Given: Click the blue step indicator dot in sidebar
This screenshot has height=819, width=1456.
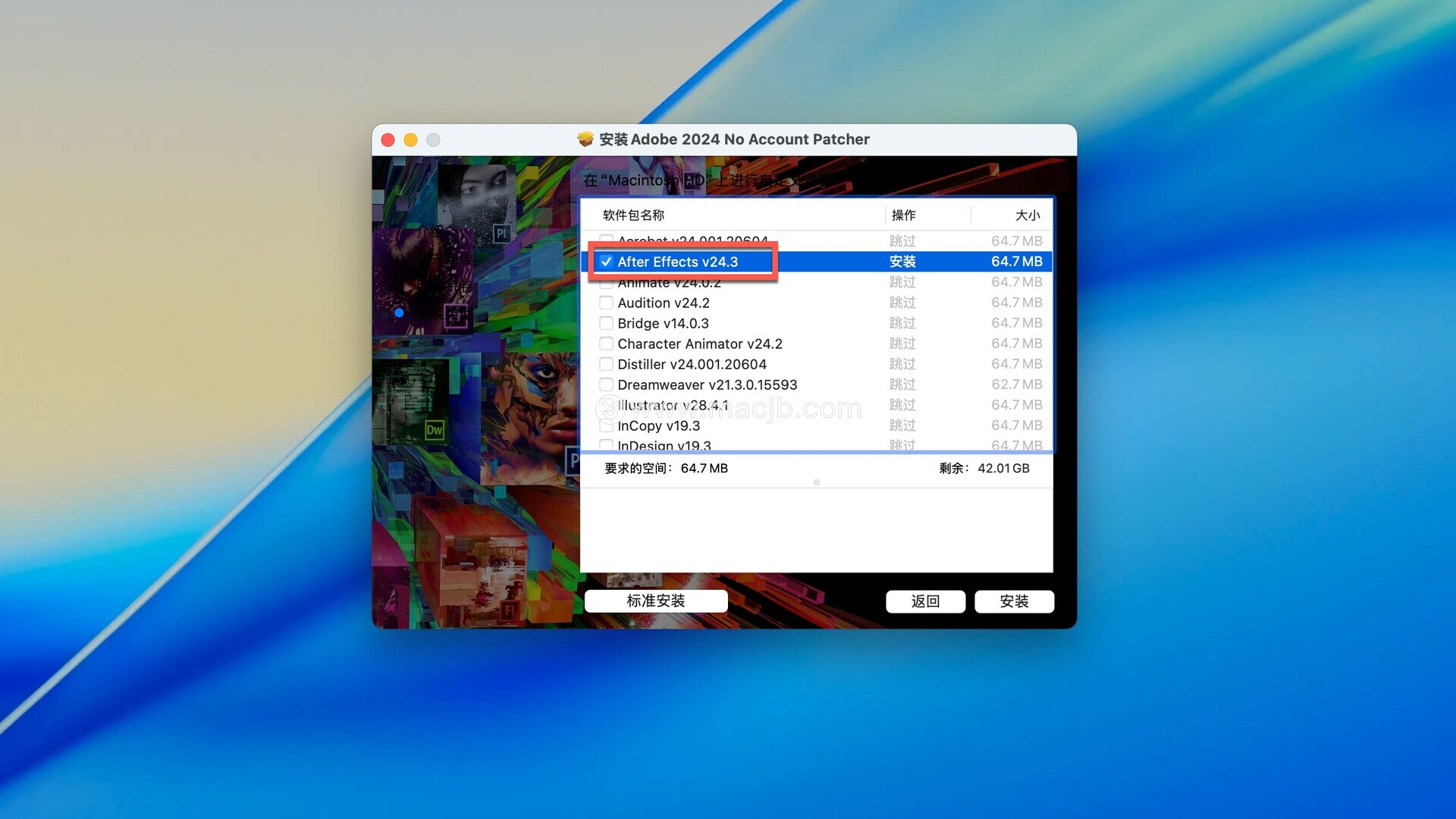Looking at the screenshot, I should (x=399, y=312).
